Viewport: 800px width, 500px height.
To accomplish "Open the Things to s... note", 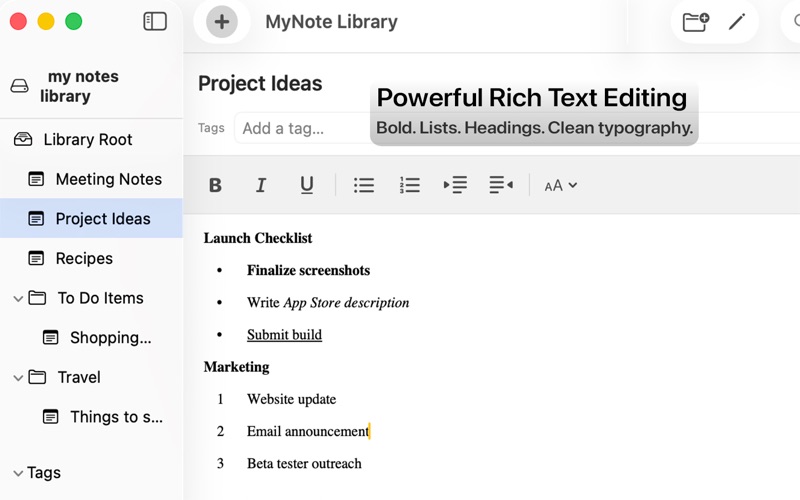I will pyautogui.click(x=116, y=417).
